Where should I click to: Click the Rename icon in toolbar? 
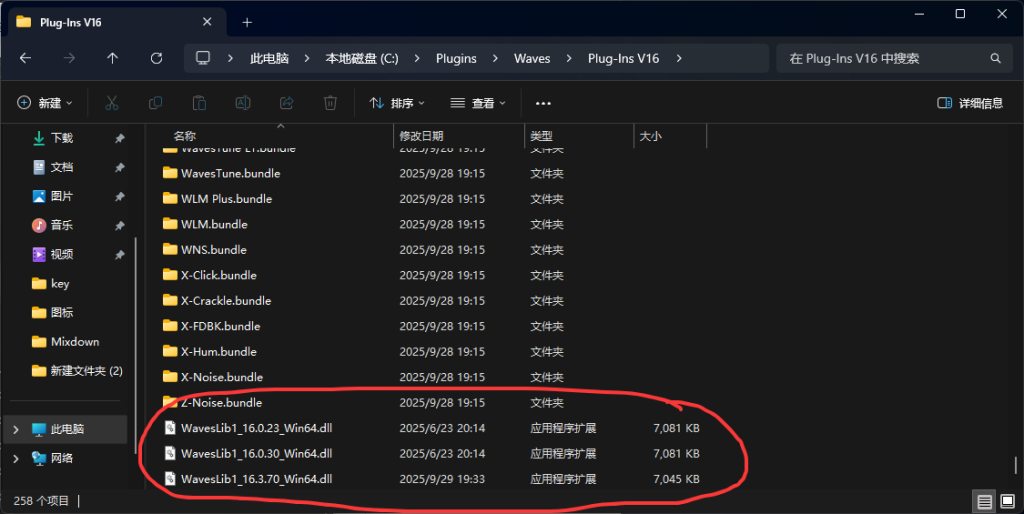[243, 103]
